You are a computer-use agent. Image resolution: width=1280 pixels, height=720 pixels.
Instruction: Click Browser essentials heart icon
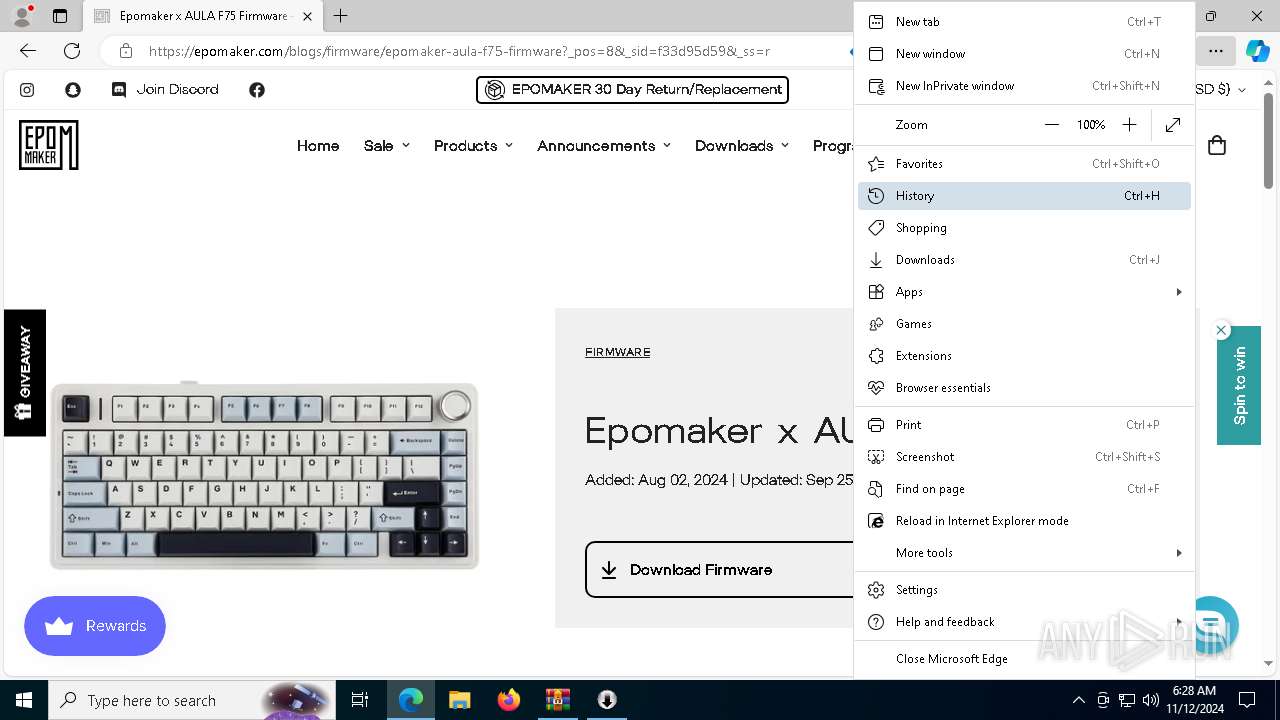point(876,388)
